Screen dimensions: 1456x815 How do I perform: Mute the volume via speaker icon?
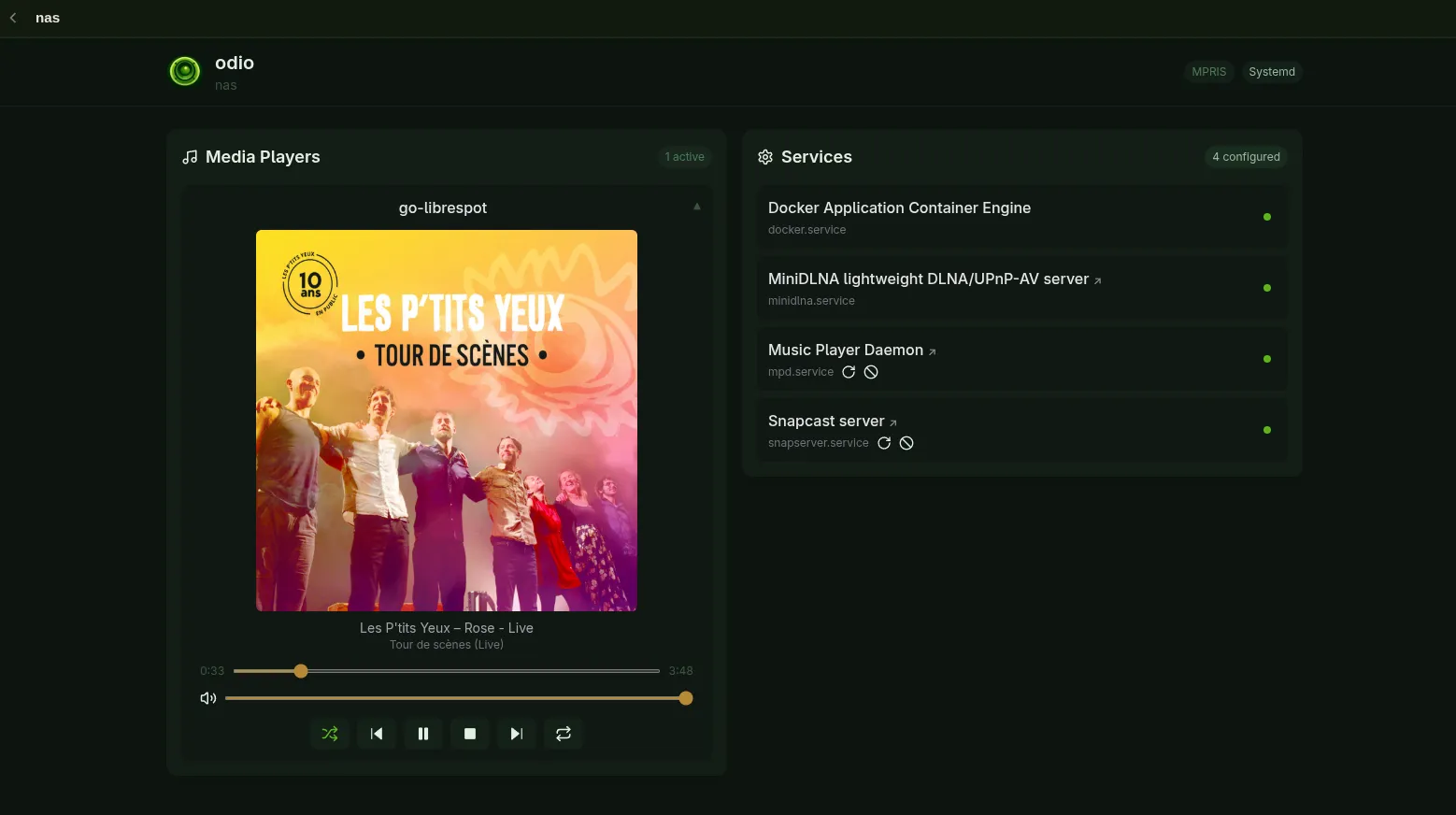point(208,698)
